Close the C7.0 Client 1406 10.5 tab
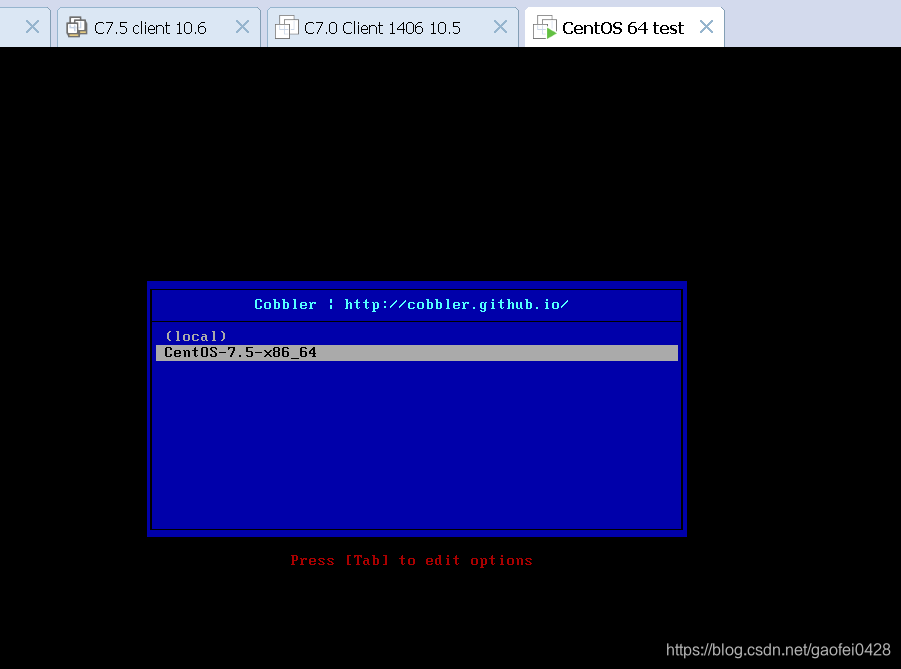Viewport: 901px width, 669px height. (x=500, y=26)
